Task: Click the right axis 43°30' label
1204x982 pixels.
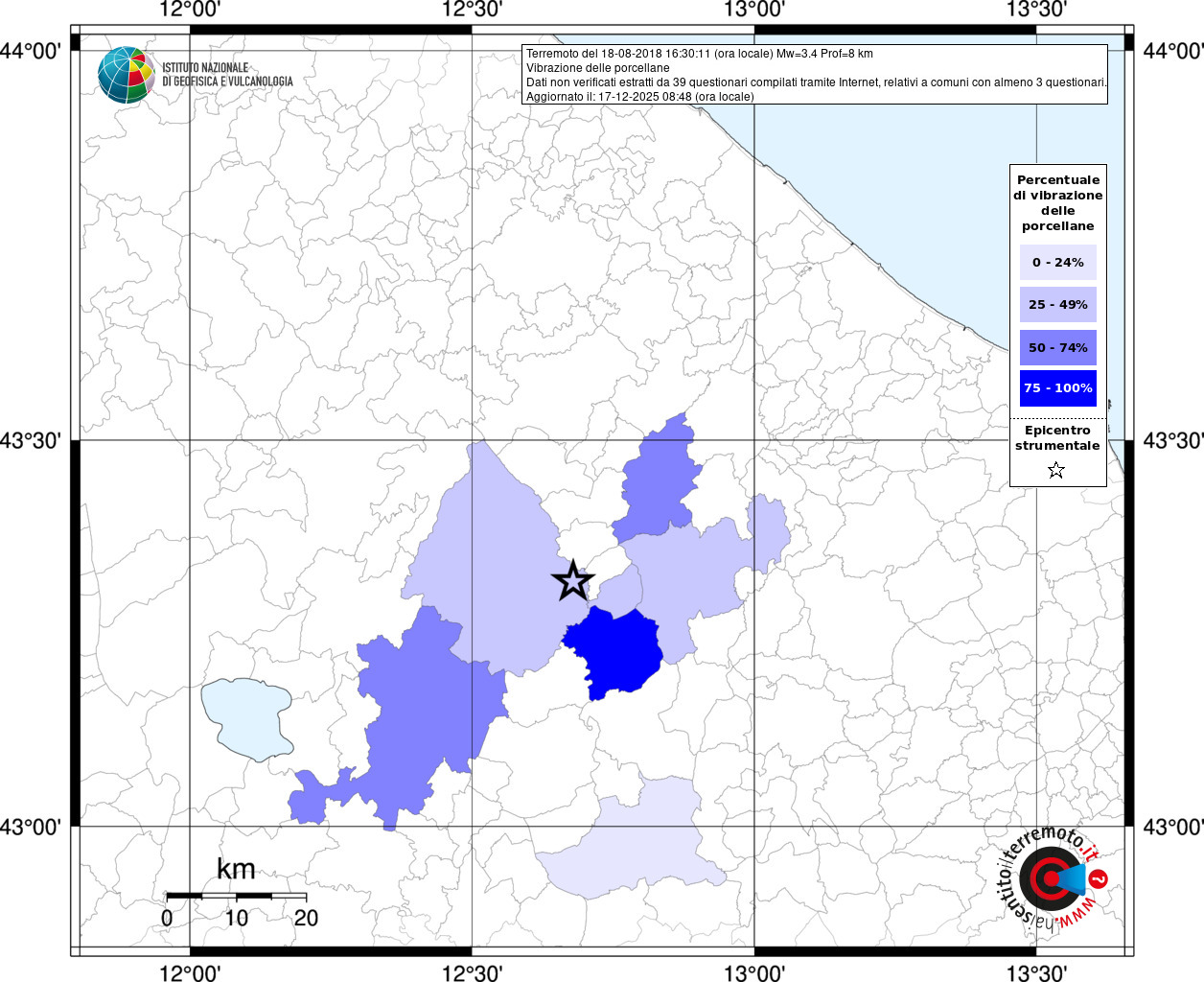Action: [1172, 440]
